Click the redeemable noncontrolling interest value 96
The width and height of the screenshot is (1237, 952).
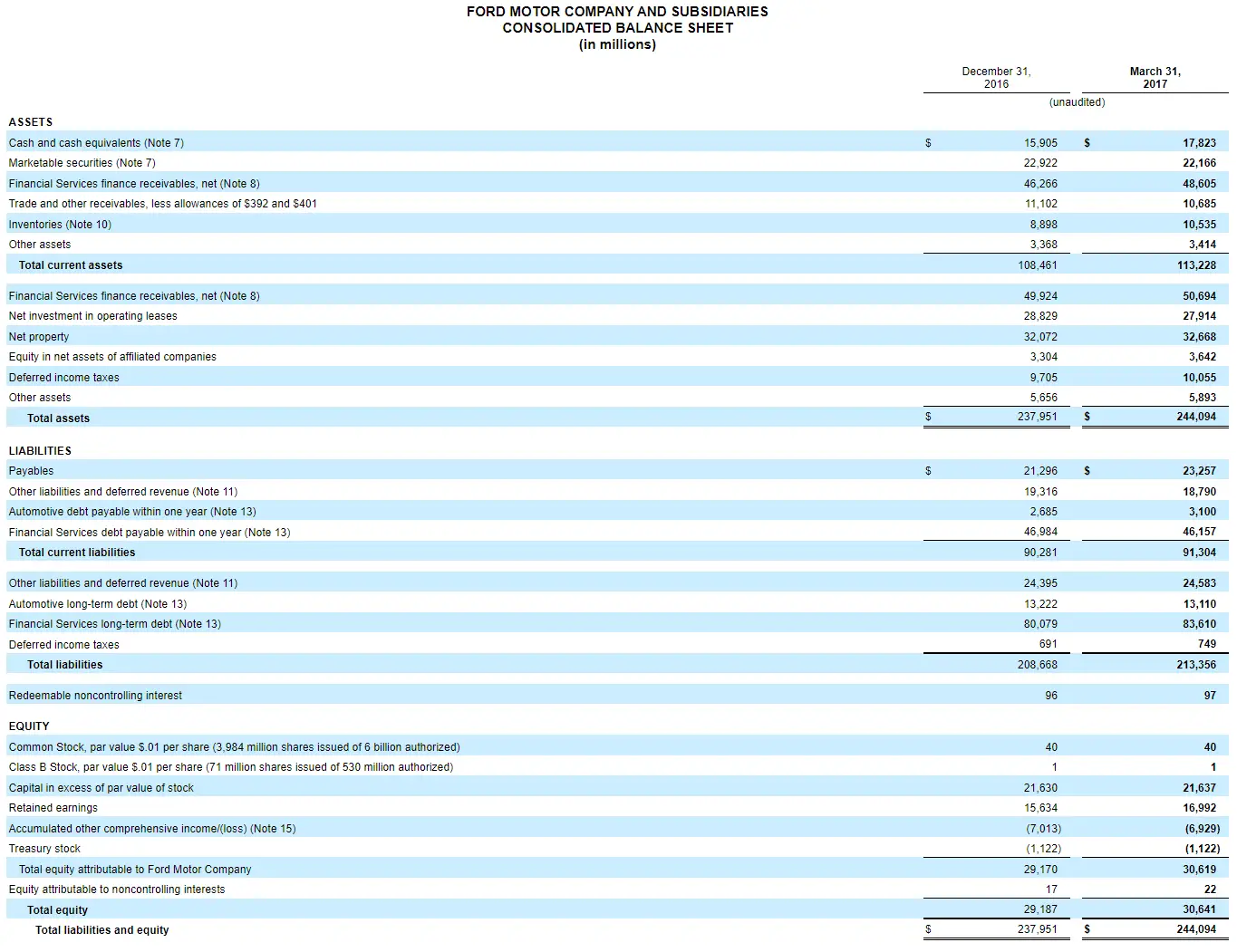coord(1051,696)
